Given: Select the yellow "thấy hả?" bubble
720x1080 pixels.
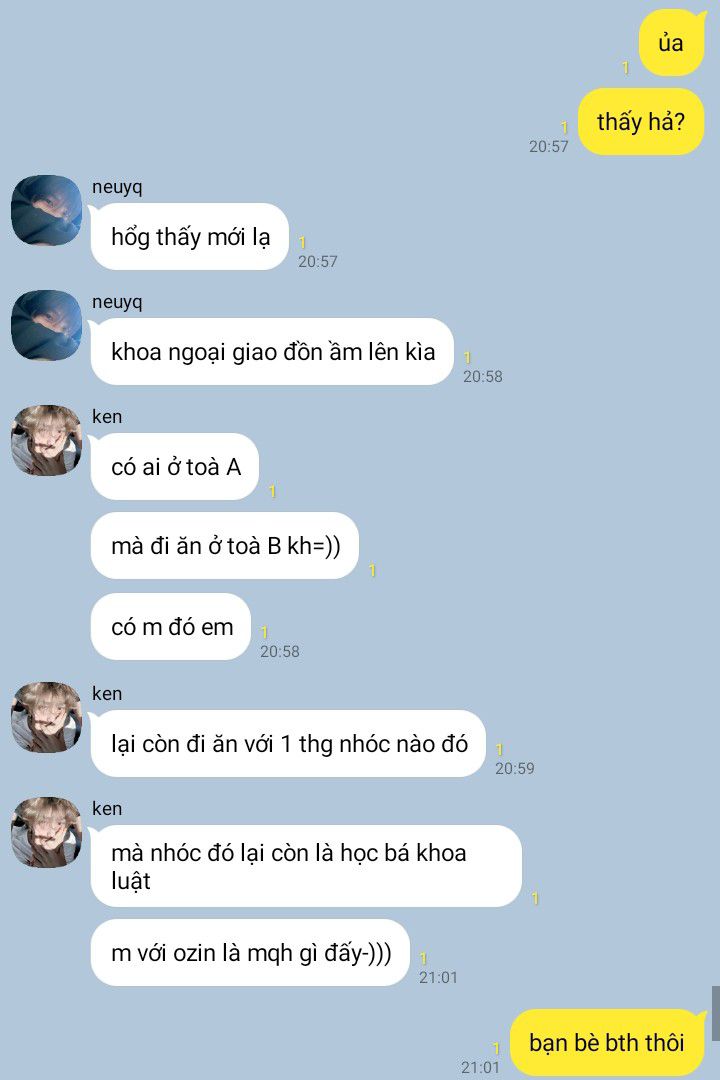Looking at the screenshot, I should point(641,121).
